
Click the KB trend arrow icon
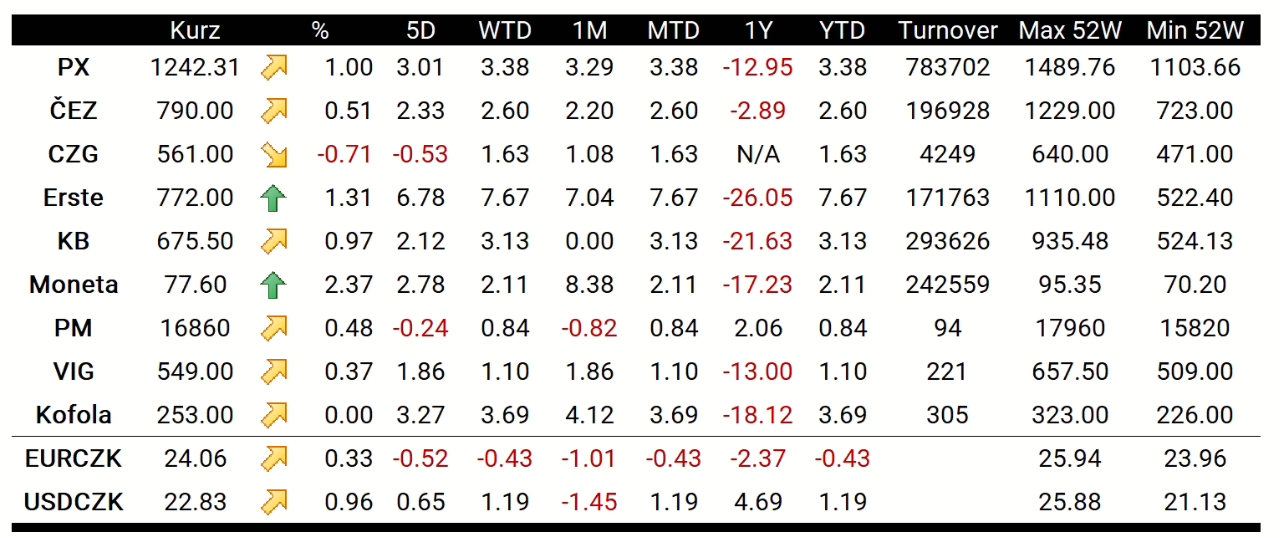tap(273, 241)
